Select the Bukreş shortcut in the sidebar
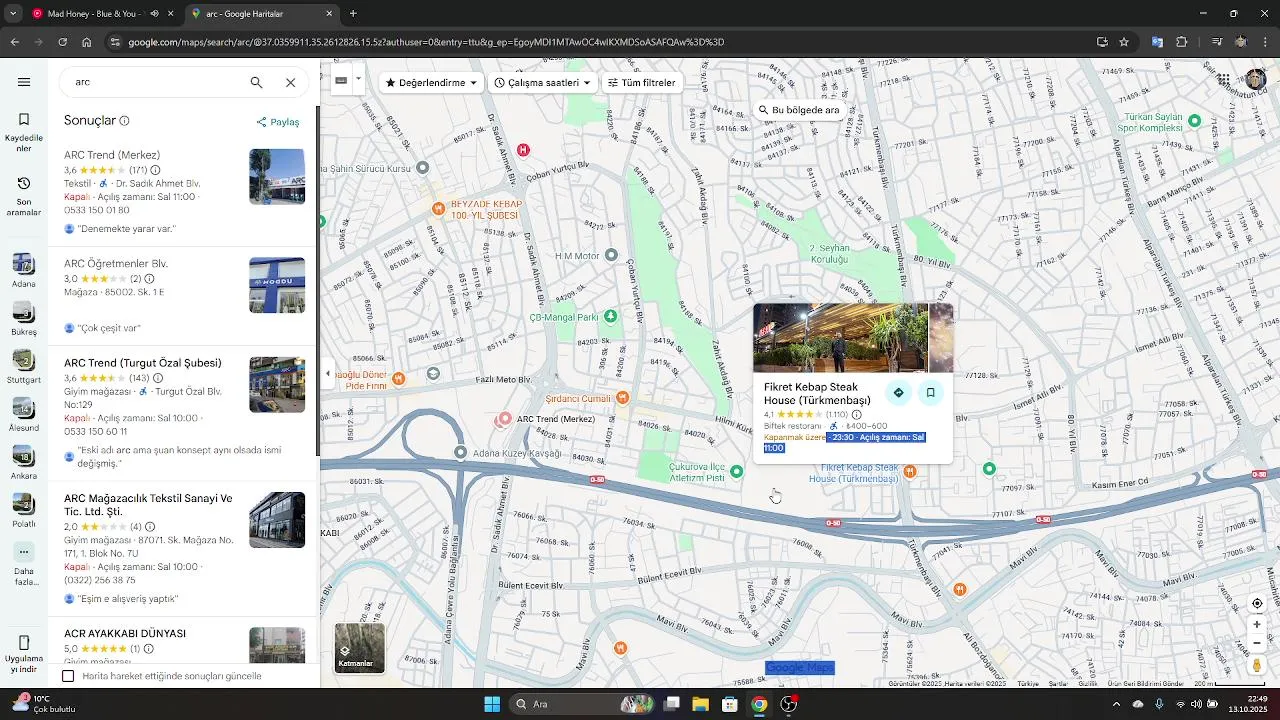 (24, 318)
